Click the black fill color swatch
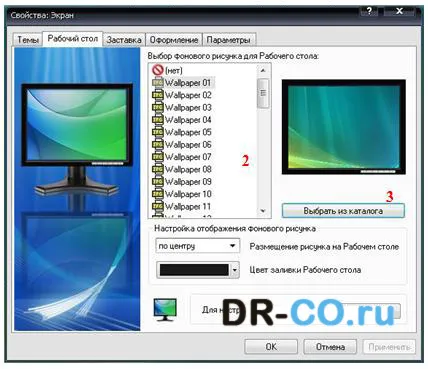The image size is (428, 369). [x=194, y=270]
